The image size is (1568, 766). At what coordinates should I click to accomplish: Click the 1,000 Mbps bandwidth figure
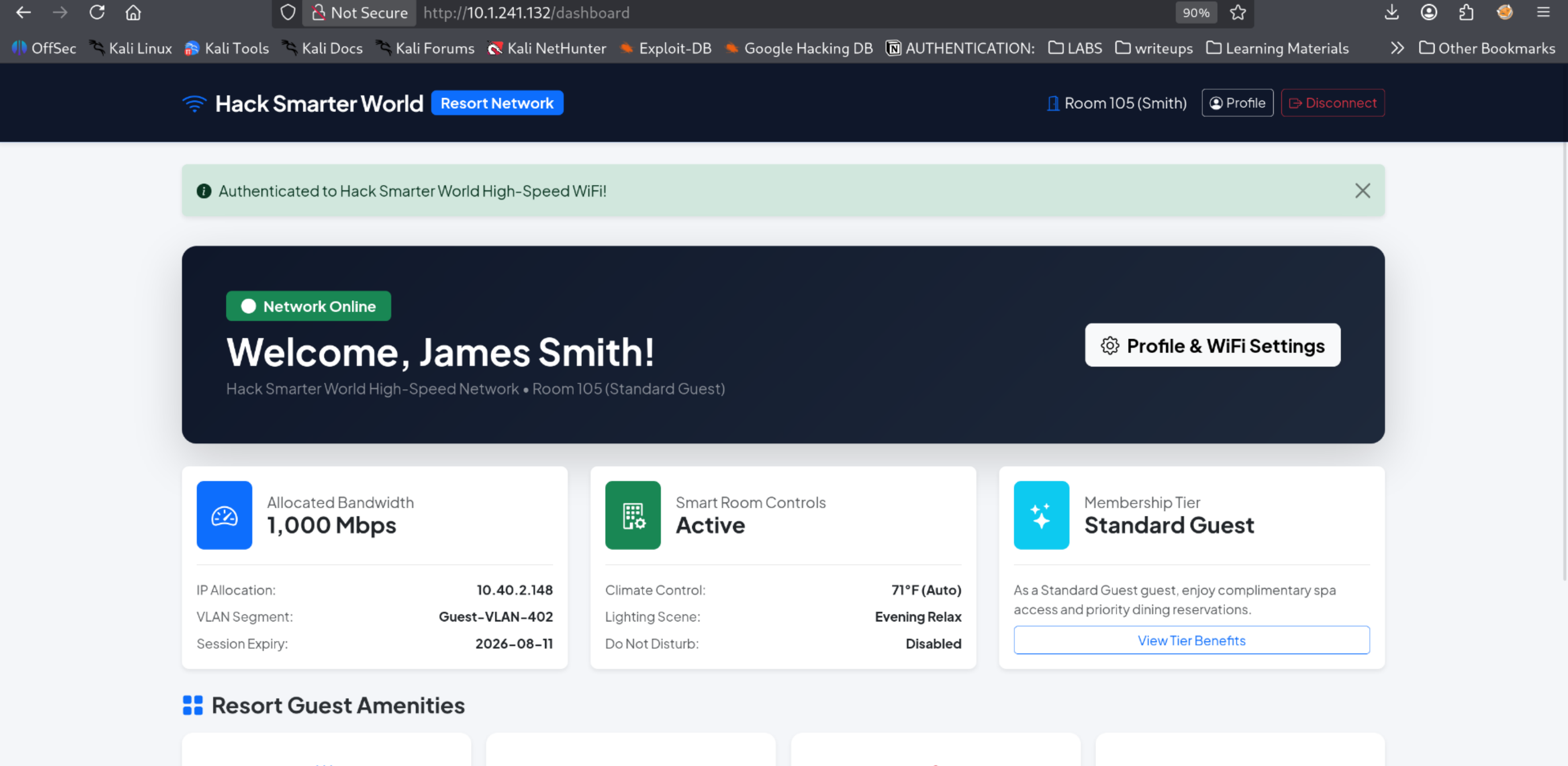331,525
